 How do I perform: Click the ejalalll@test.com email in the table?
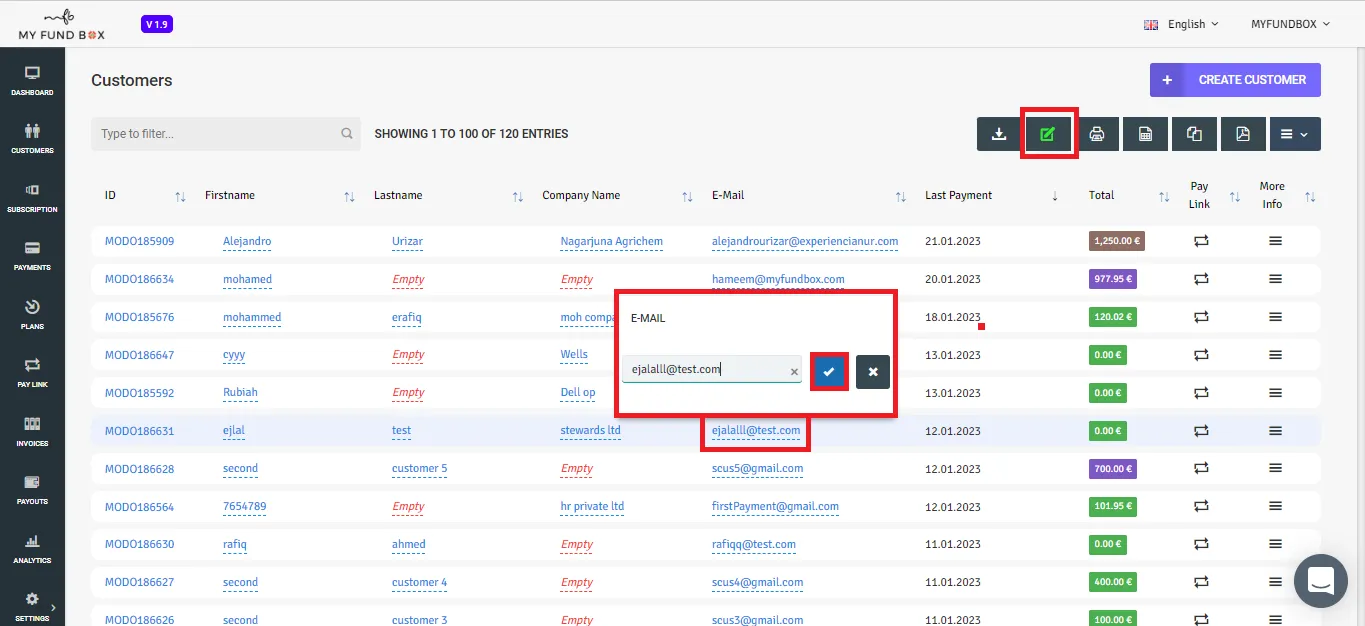756,431
